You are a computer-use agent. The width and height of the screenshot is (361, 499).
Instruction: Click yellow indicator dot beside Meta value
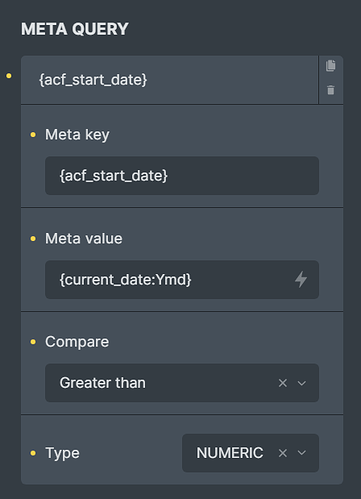pyautogui.click(x=33, y=239)
